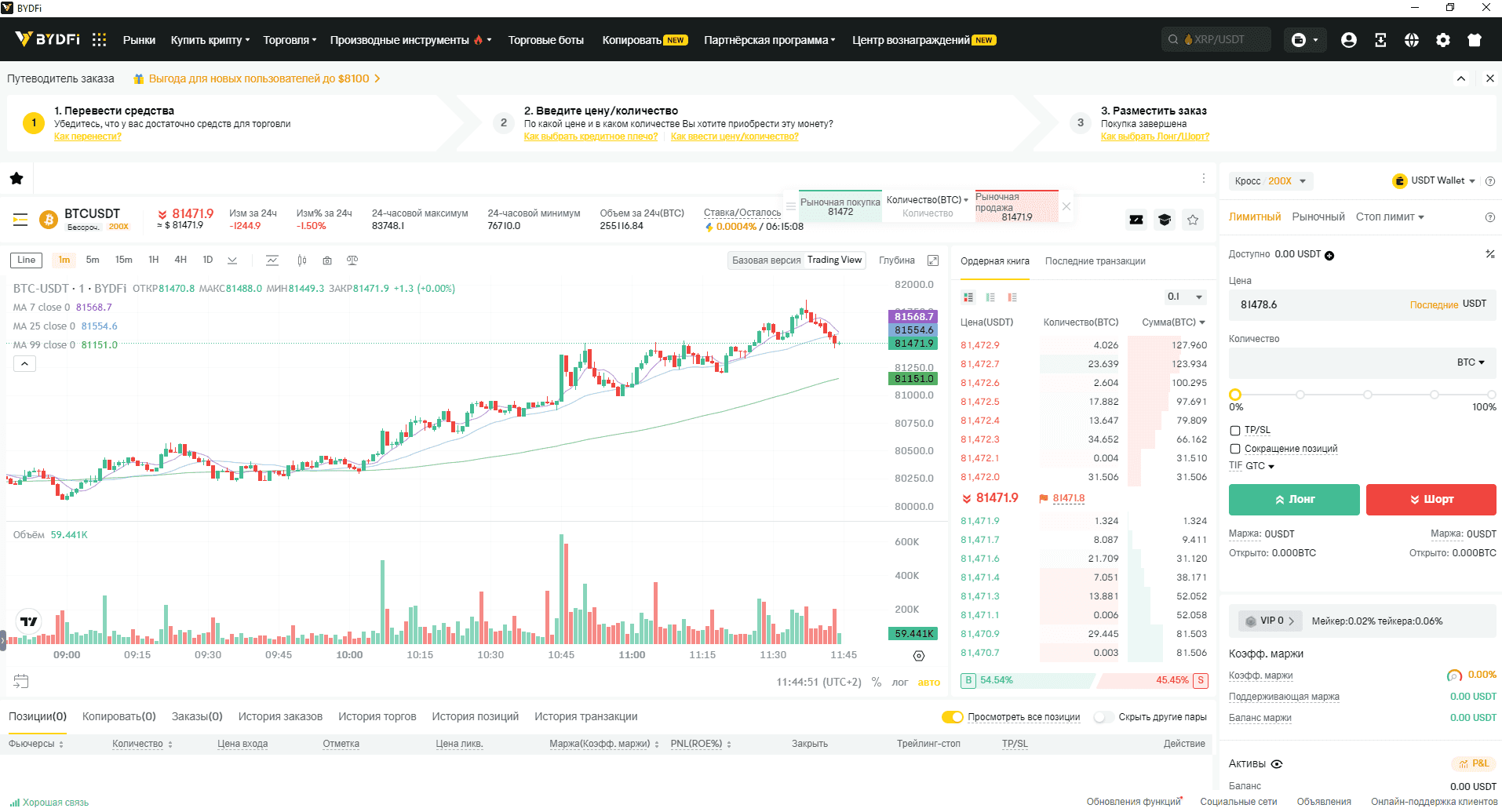The height and width of the screenshot is (812, 1502).
Task: Collapse the order guide panel chevron
Action: tap(1461, 78)
